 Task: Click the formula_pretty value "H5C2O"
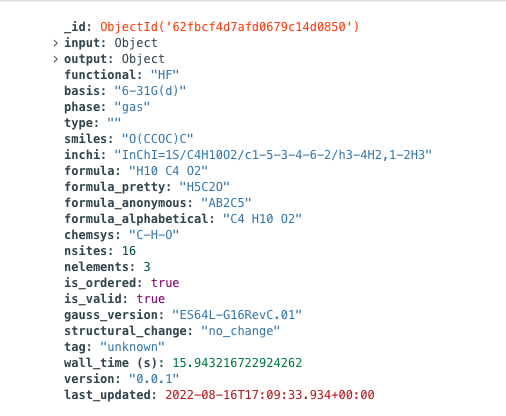click(204, 187)
